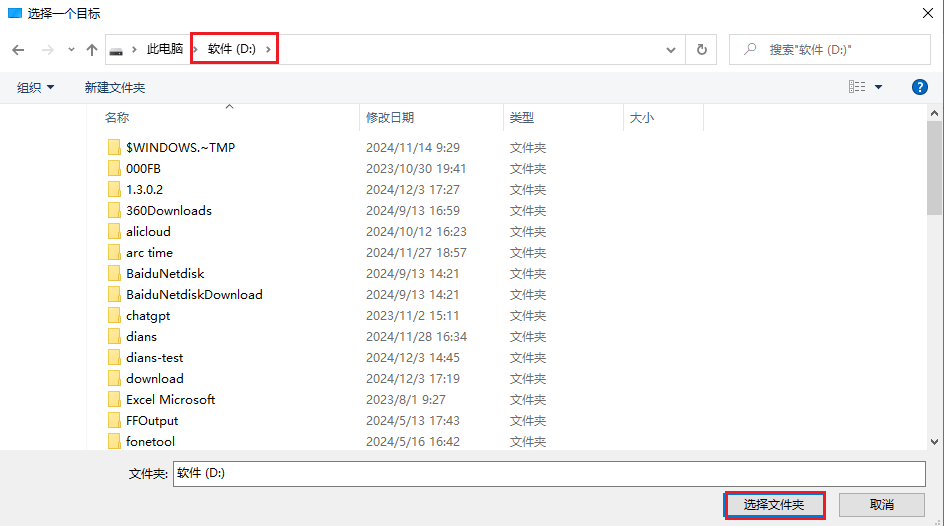Select 此电脑 in the address path

tap(164, 49)
